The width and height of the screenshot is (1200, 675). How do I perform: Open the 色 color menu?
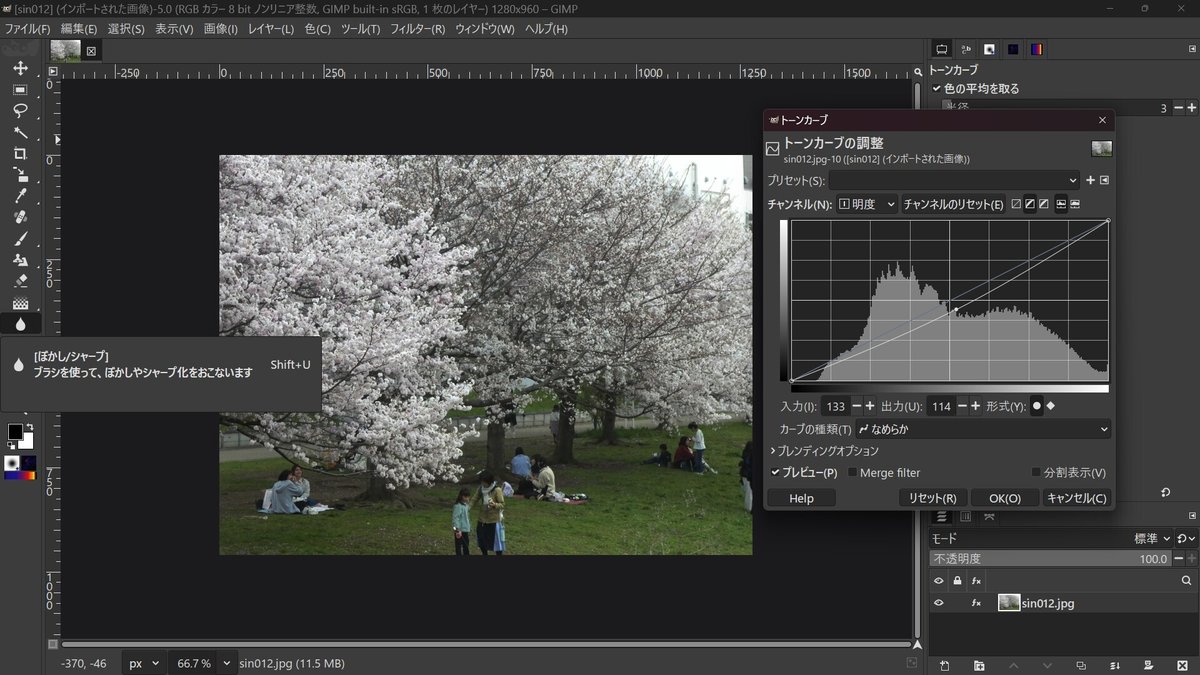pos(315,29)
